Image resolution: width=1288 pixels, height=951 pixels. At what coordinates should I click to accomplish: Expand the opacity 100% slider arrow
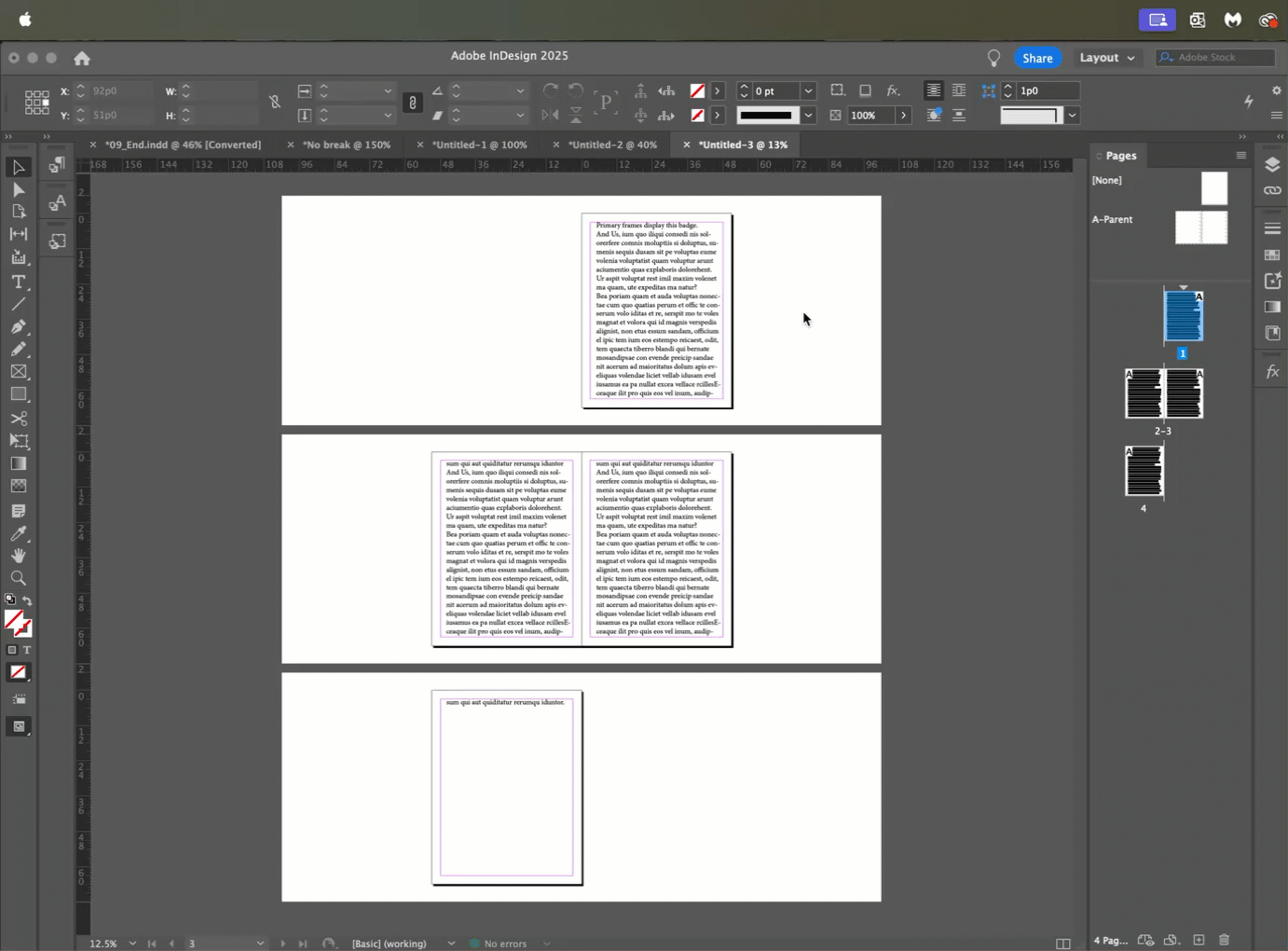[x=903, y=116]
